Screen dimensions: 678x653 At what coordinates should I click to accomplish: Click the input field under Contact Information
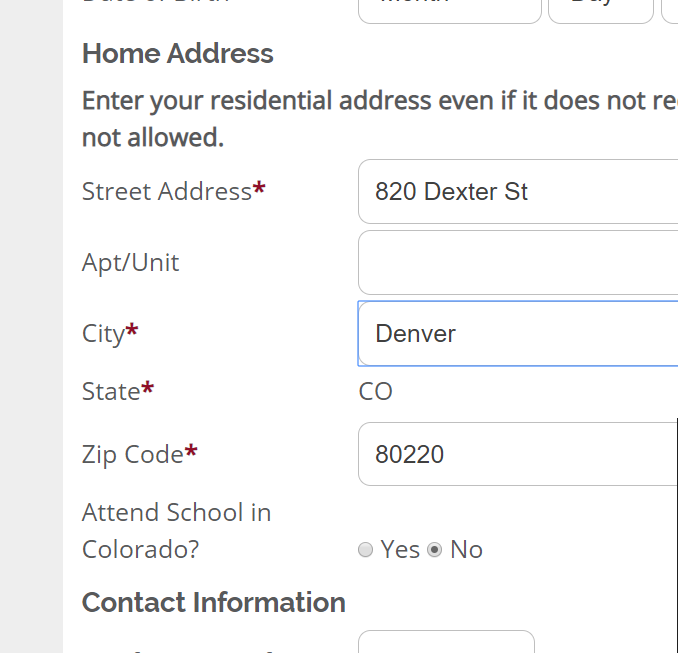point(446,642)
